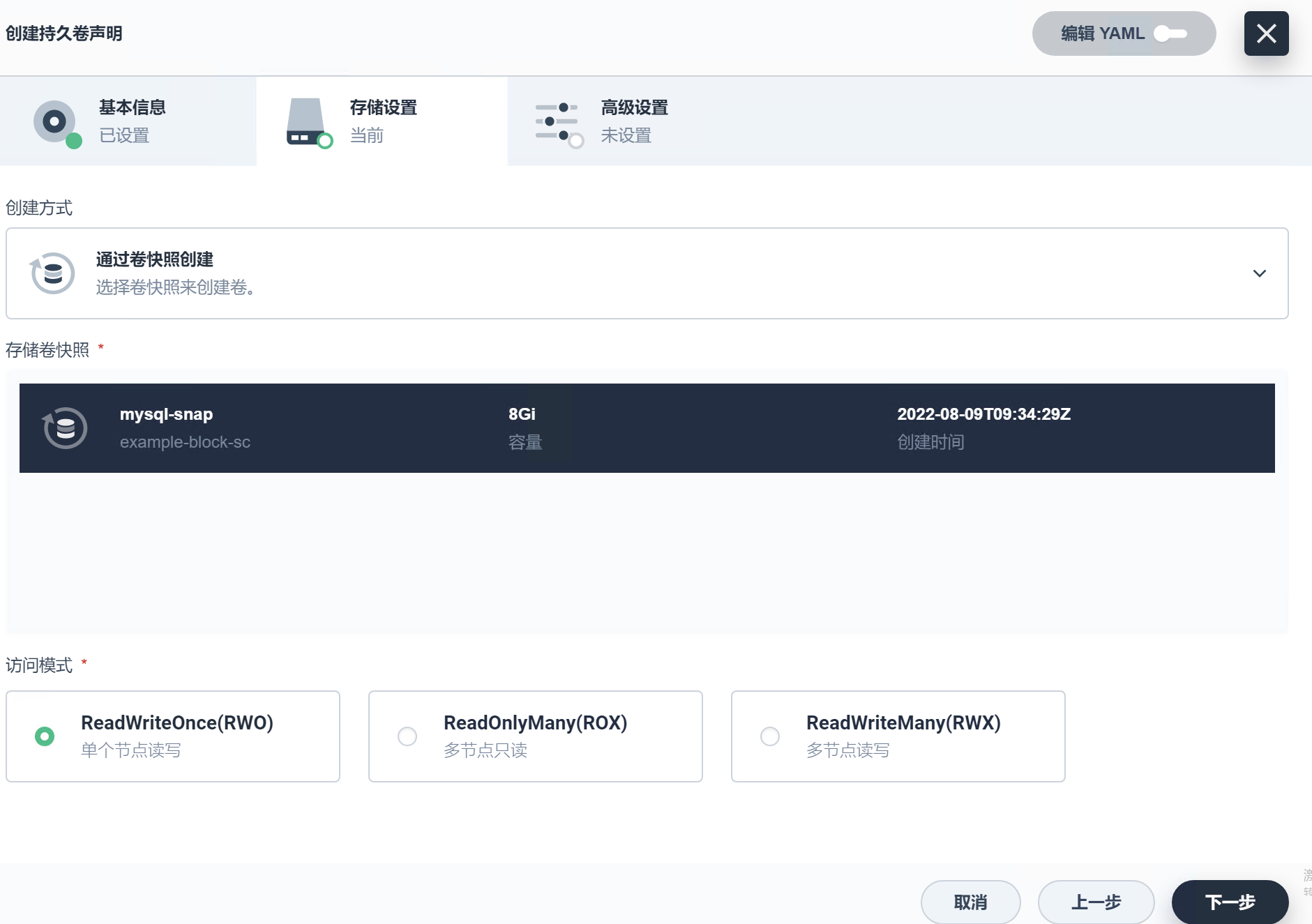Click the mysql-snap snapshot icon
1312x924 pixels.
[x=65, y=428]
